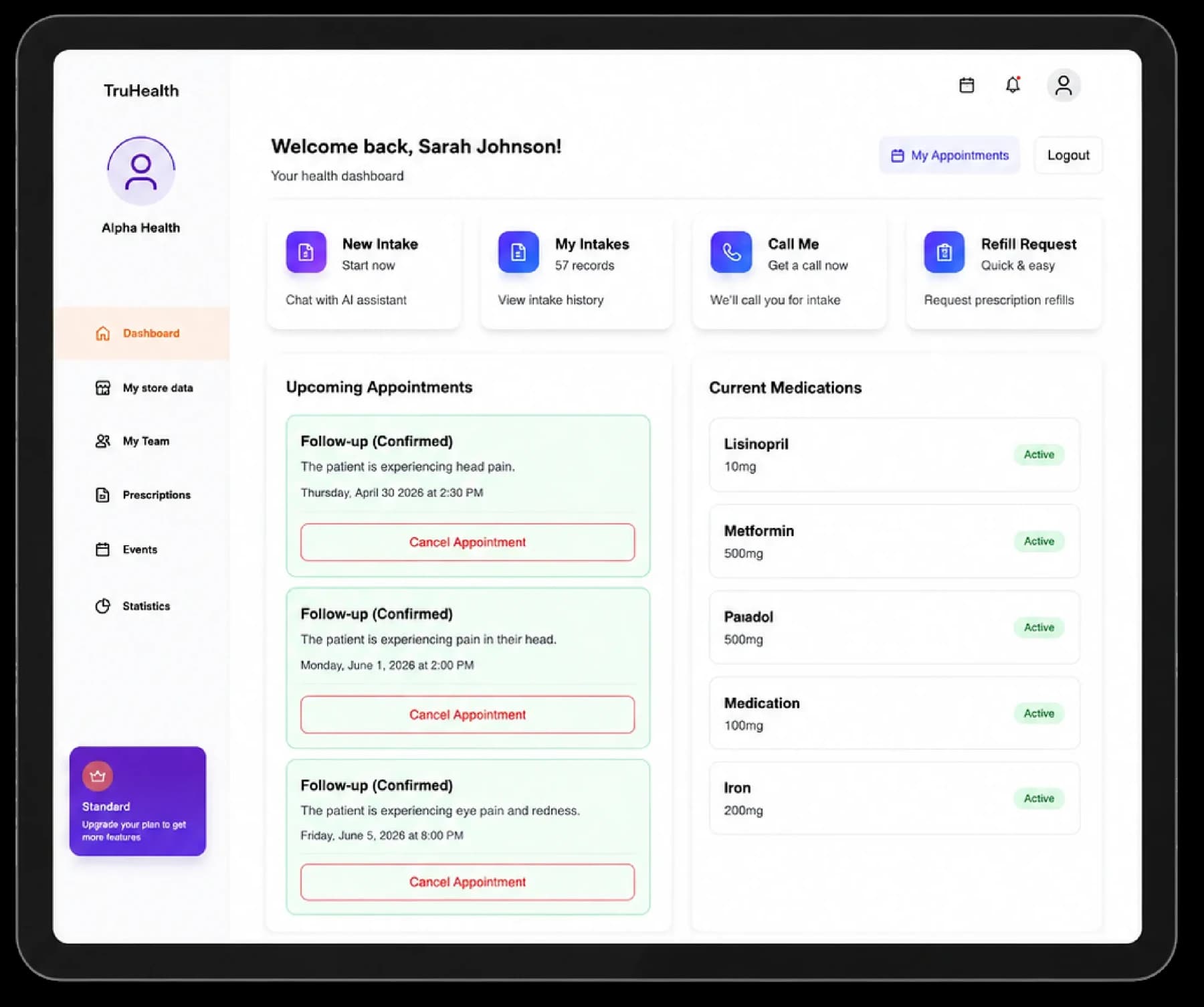Click the New Intake document icon
Viewport: 1204px width, 1007px height.
306,252
